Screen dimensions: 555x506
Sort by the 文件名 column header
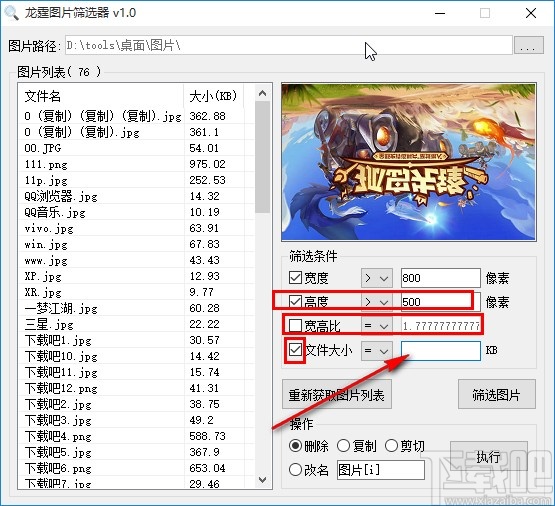(x=101, y=96)
